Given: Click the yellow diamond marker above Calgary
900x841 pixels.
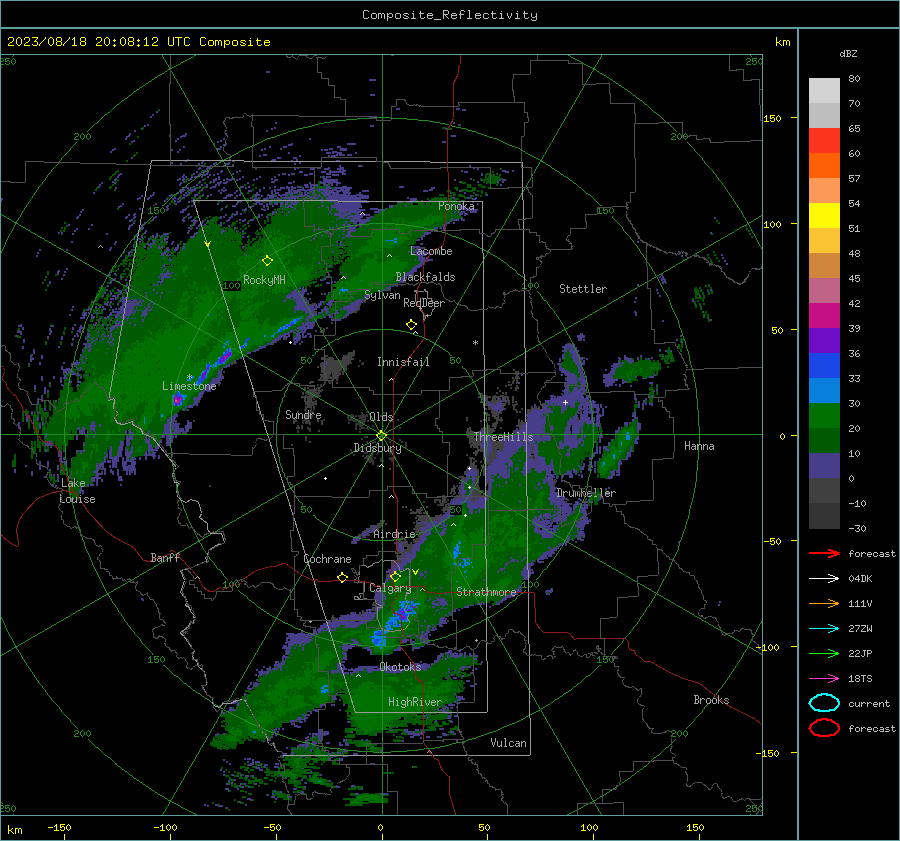Looking at the screenshot, I should coord(395,576).
